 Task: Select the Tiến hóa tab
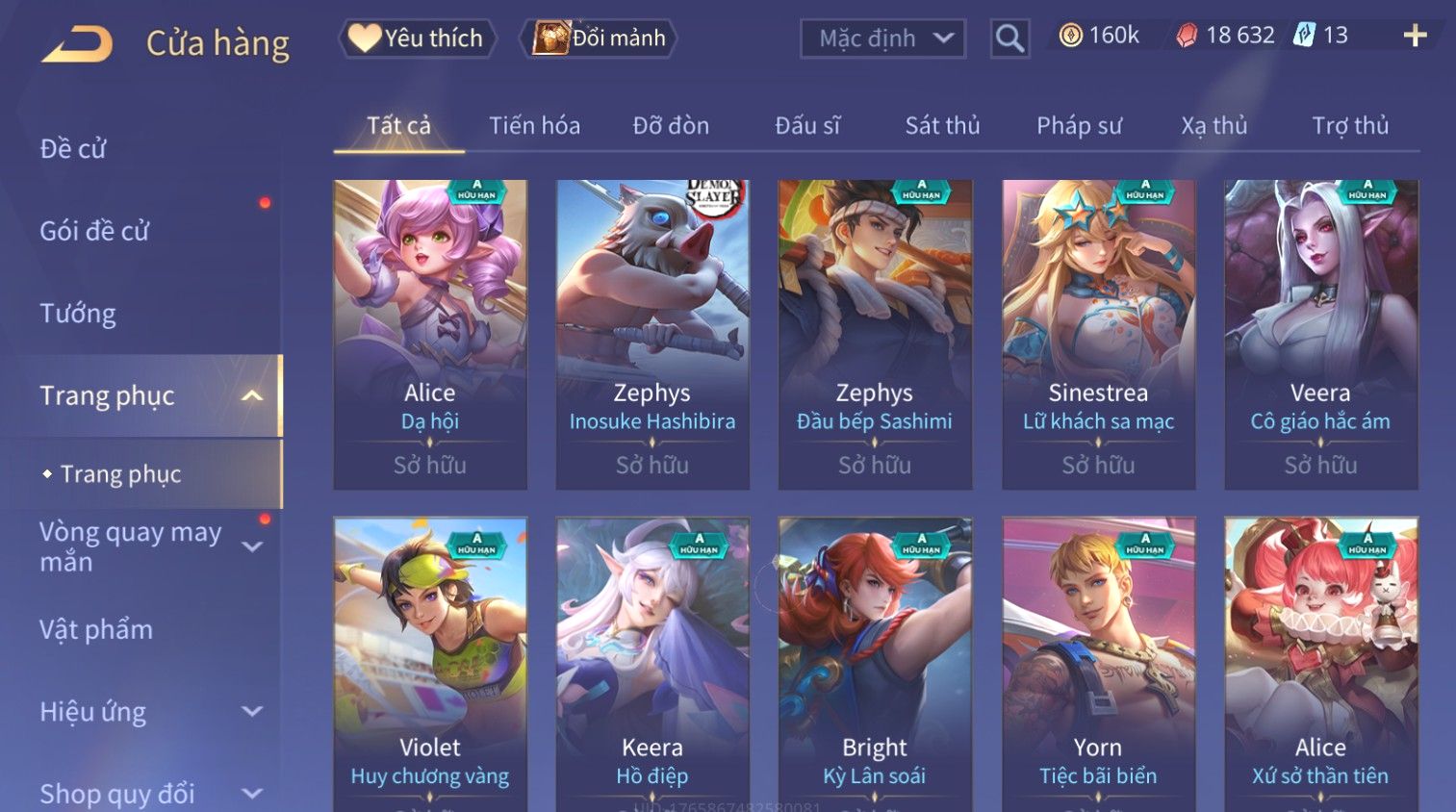[534, 126]
